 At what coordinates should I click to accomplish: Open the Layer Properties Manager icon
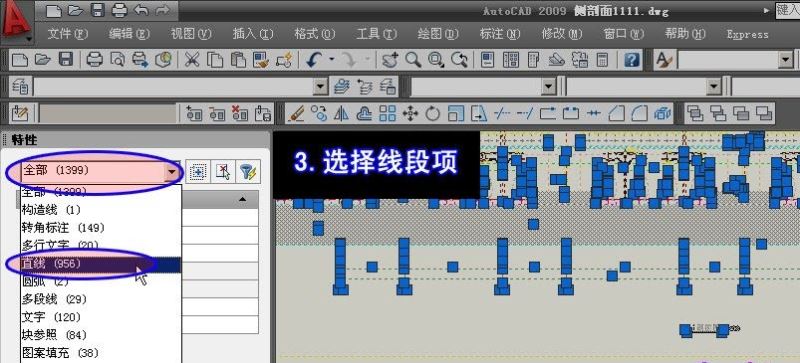[x=20, y=86]
